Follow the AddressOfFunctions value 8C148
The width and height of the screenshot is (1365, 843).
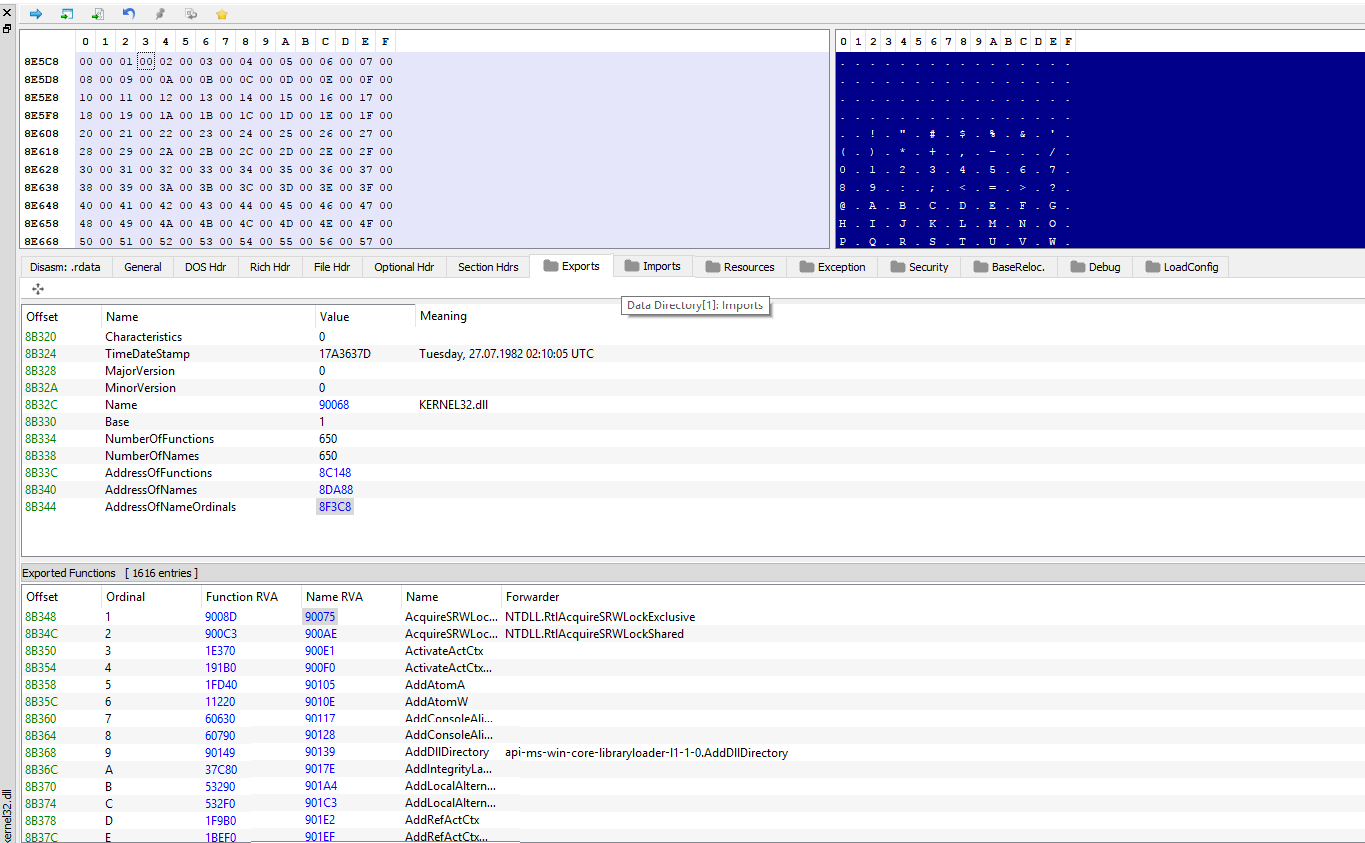pos(335,473)
